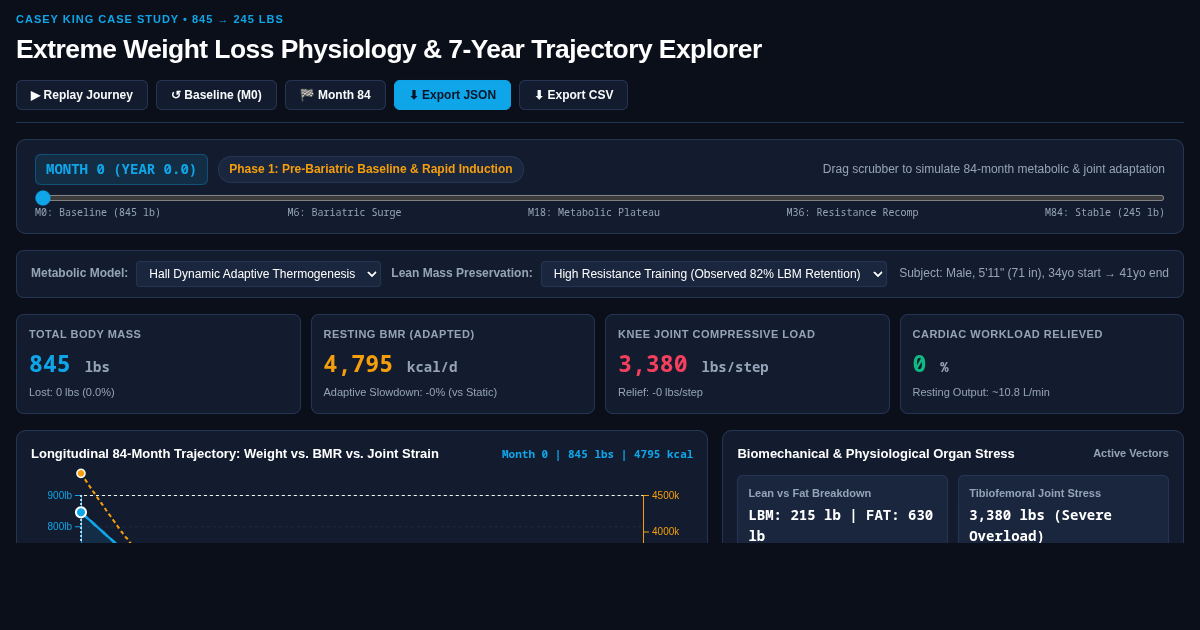
Task: Select the Knee Joint Compressive Load card
Action: tap(747, 364)
